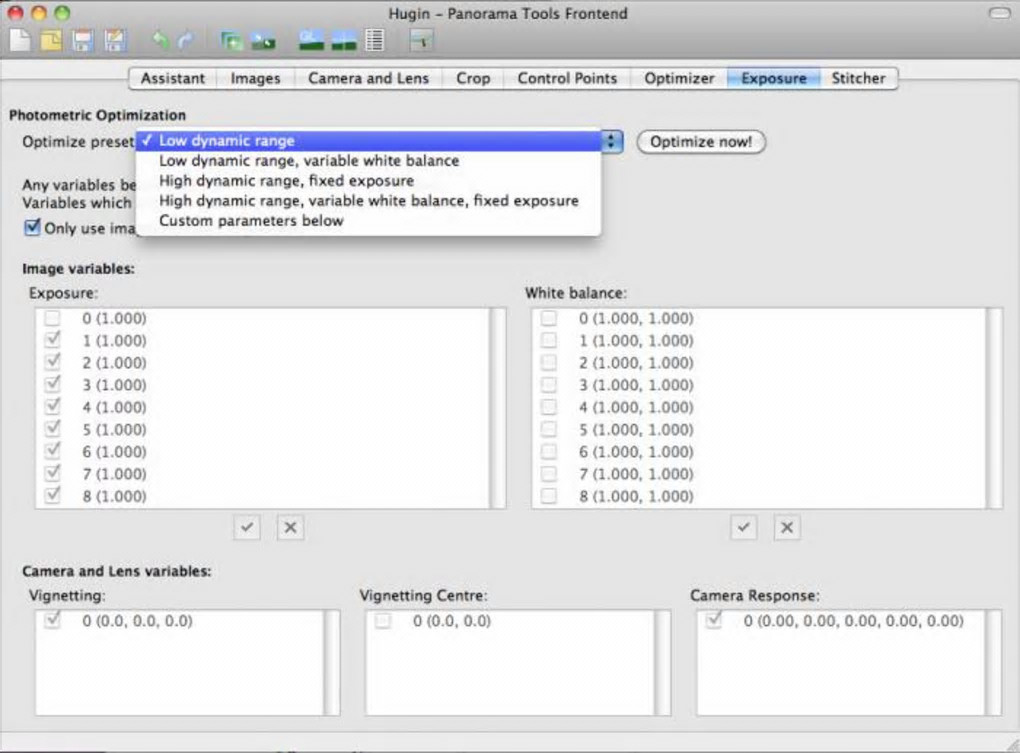
Task: Click the green Undo arrow
Action: 160,41
